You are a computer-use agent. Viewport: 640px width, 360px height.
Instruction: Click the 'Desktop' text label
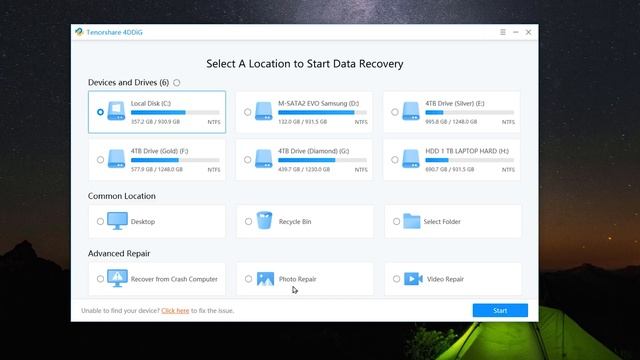click(143, 222)
